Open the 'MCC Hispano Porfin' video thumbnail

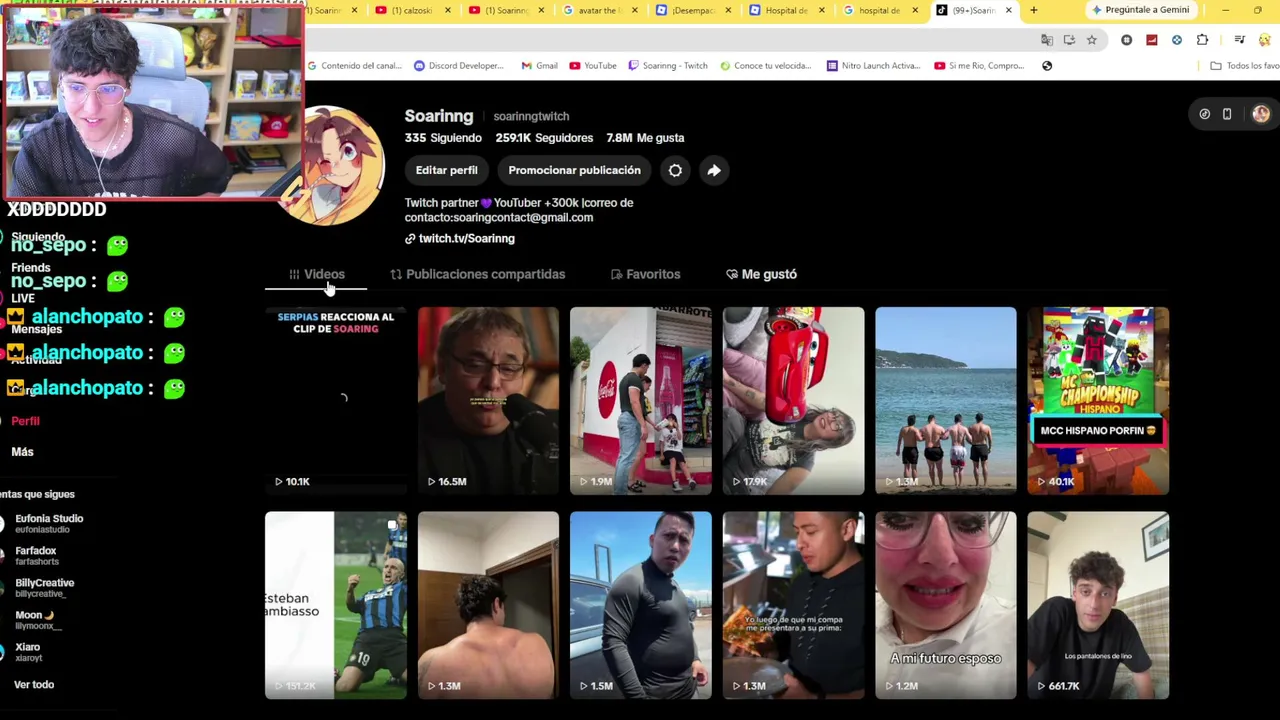[x=1098, y=400]
